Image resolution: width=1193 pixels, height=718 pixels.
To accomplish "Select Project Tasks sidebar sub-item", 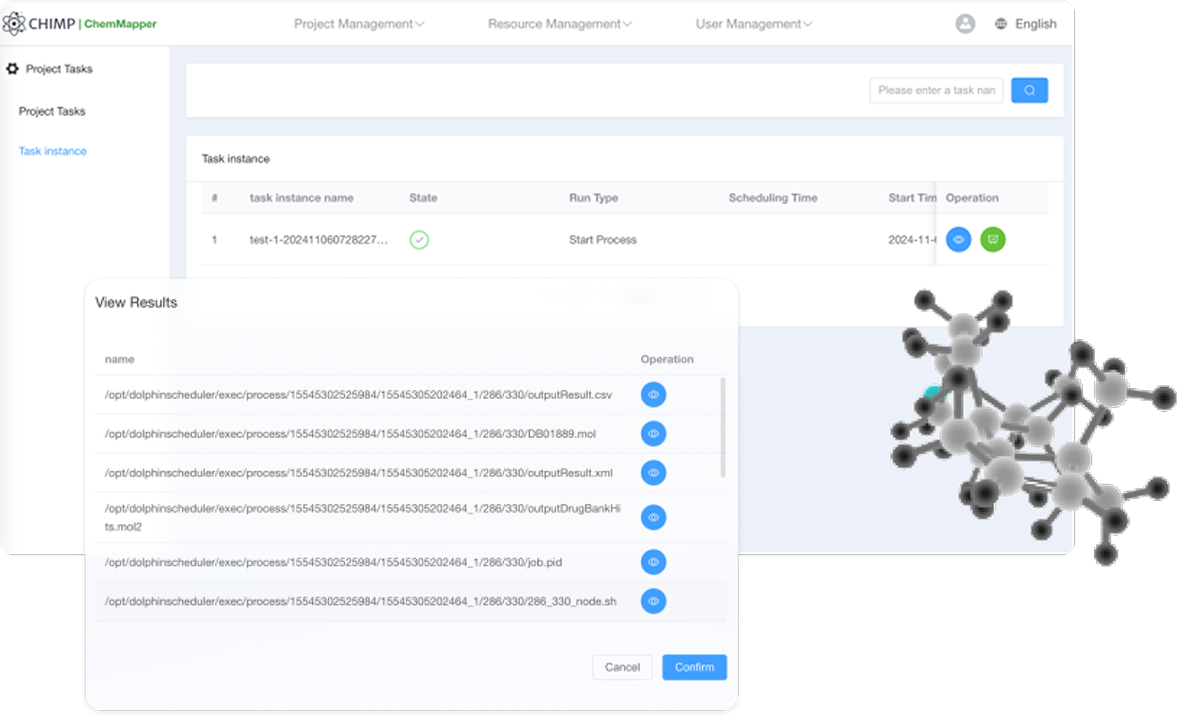I will (52, 111).
